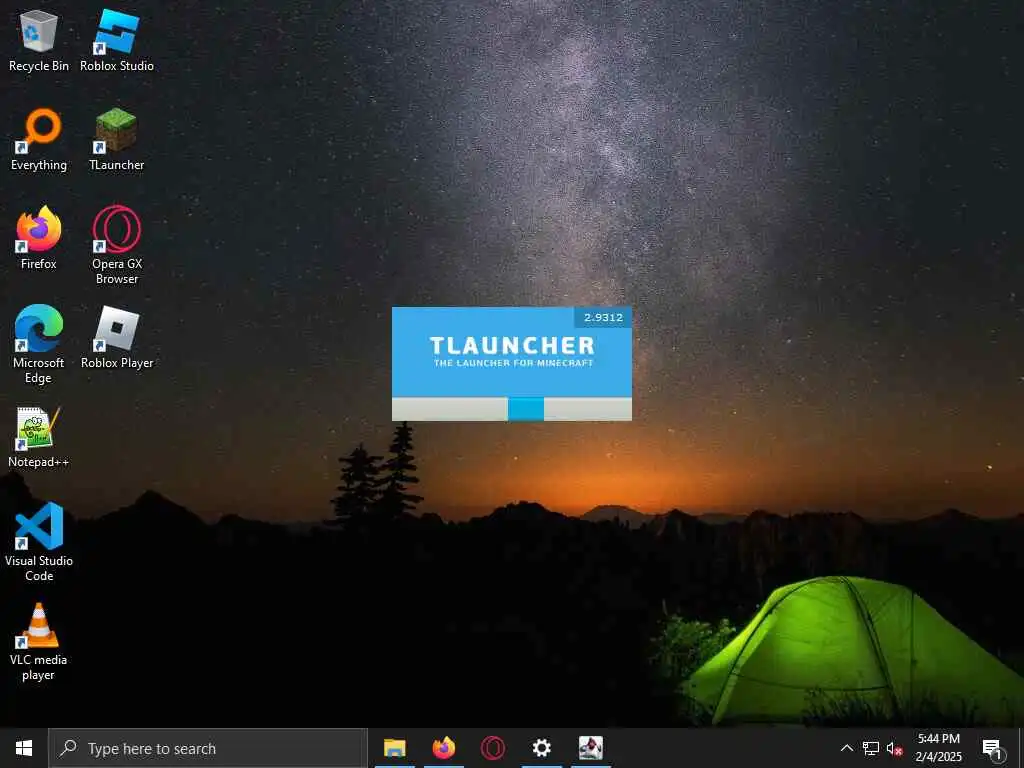Open Firefox from the taskbar
Screen dimensions: 1024x768
tap(444, 748)
